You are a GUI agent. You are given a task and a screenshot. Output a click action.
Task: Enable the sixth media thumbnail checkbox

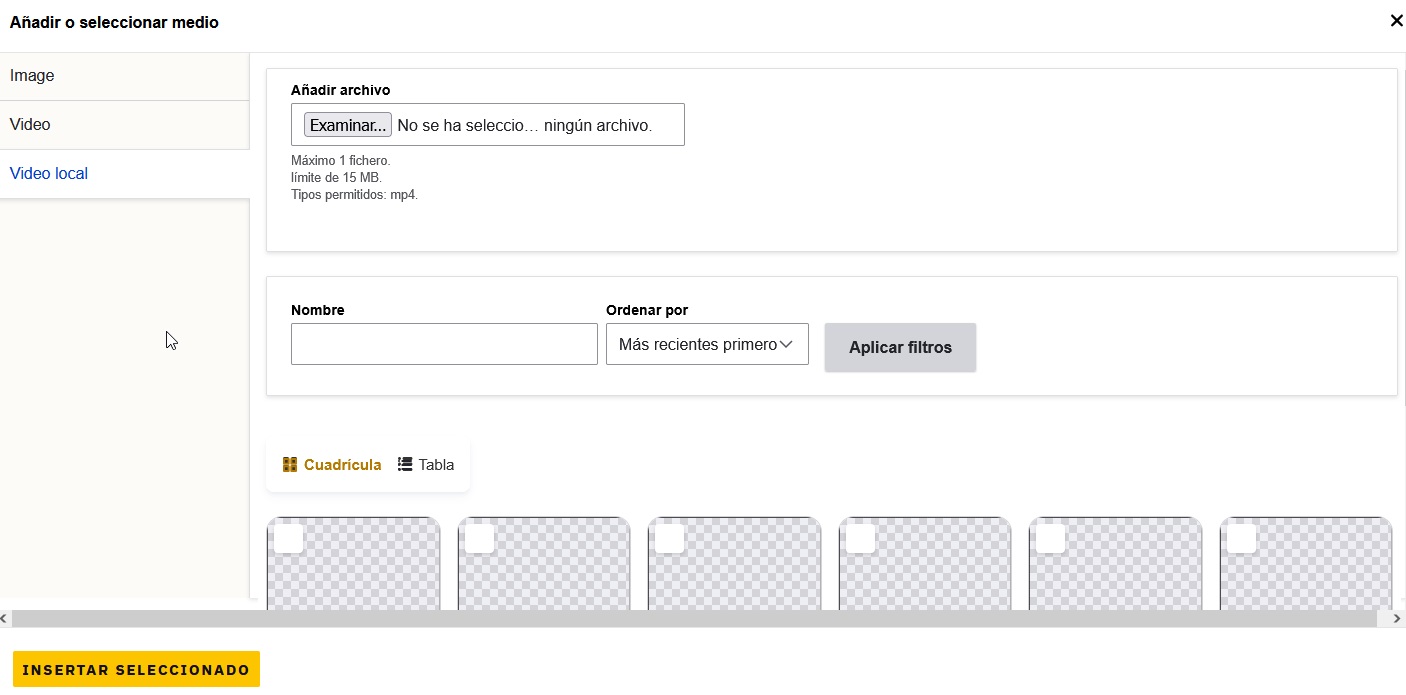(x=1242, y=539)
